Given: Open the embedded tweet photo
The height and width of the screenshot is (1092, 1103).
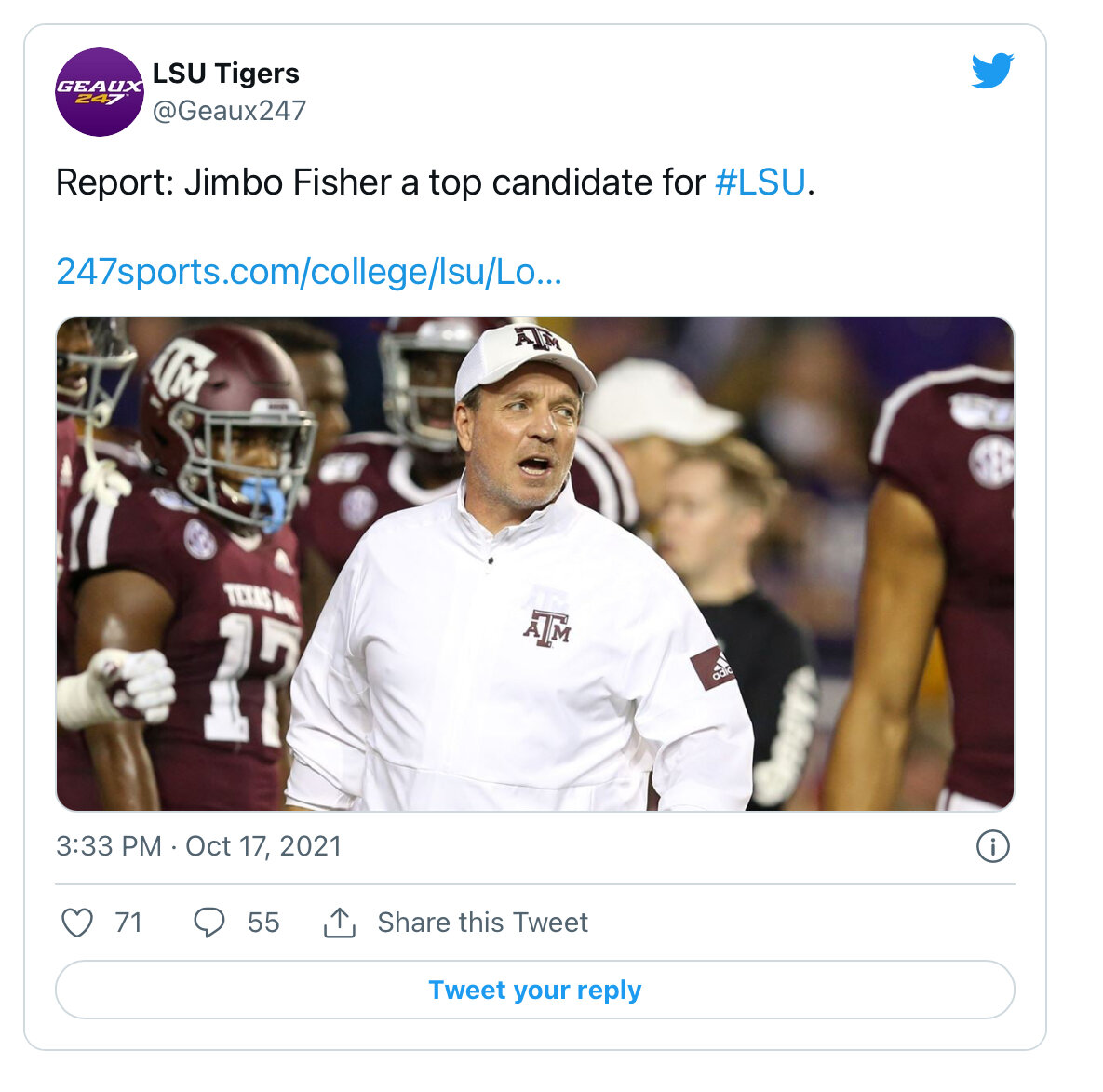Looking at the screenshot, I should 535,563.
